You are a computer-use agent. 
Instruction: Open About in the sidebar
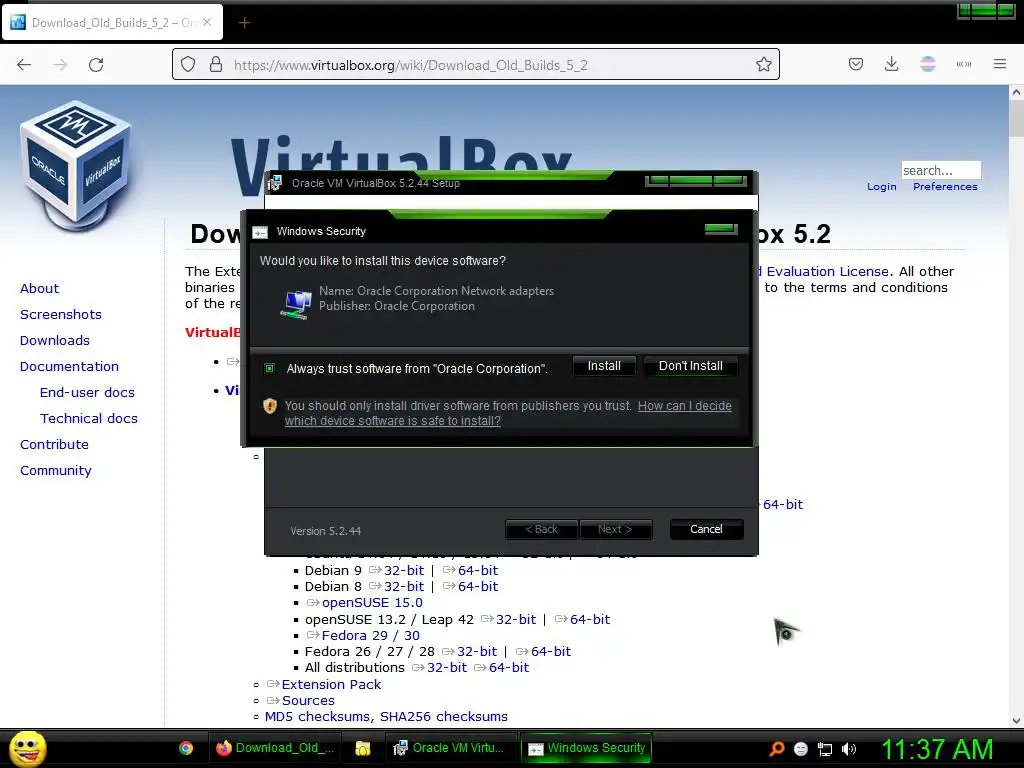[39, 289]
